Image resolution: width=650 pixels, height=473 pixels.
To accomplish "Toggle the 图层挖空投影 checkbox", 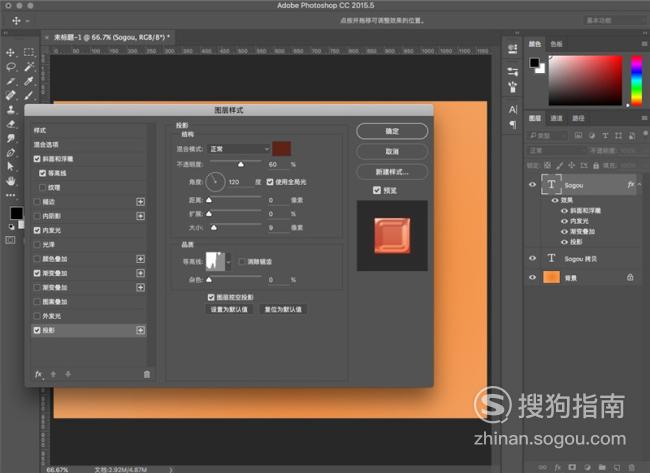I will click(211, 297).
